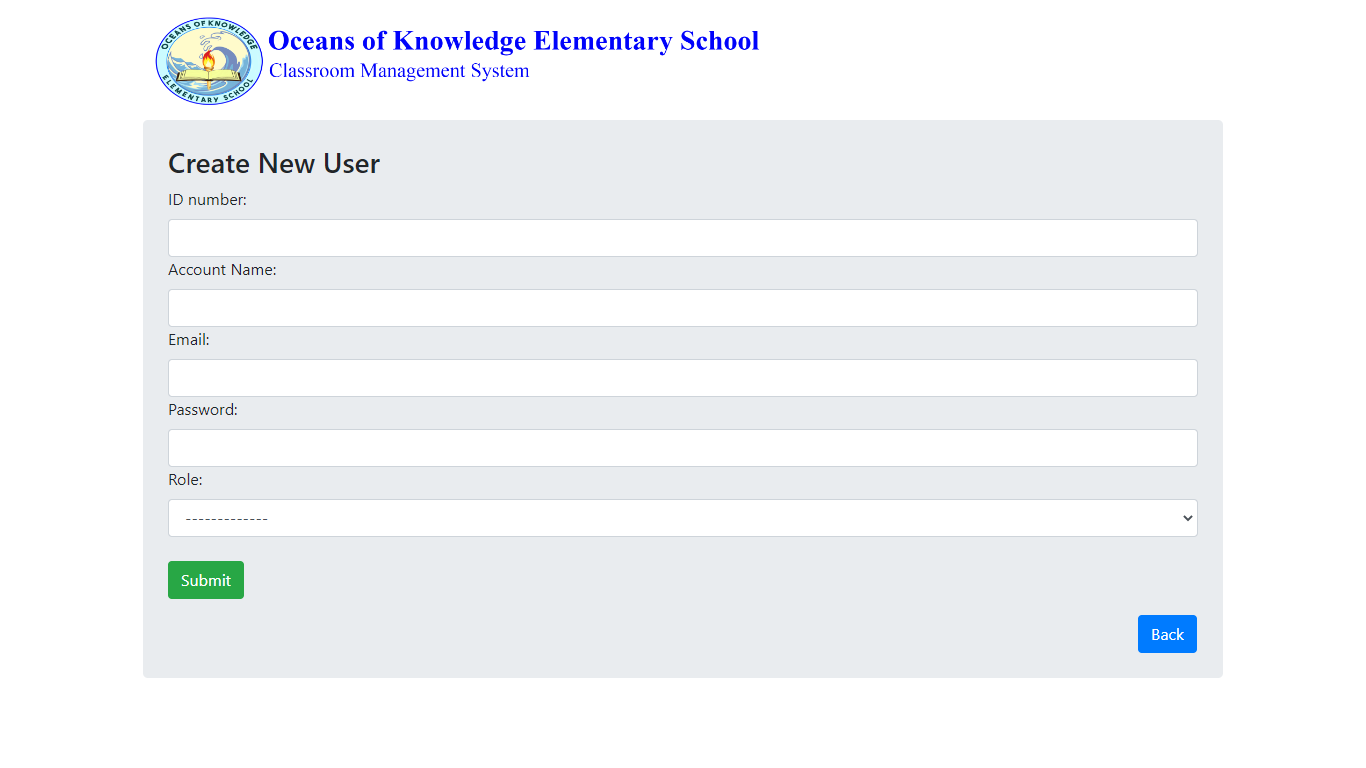Click the "ID number:" label

[x=207, y=200]
